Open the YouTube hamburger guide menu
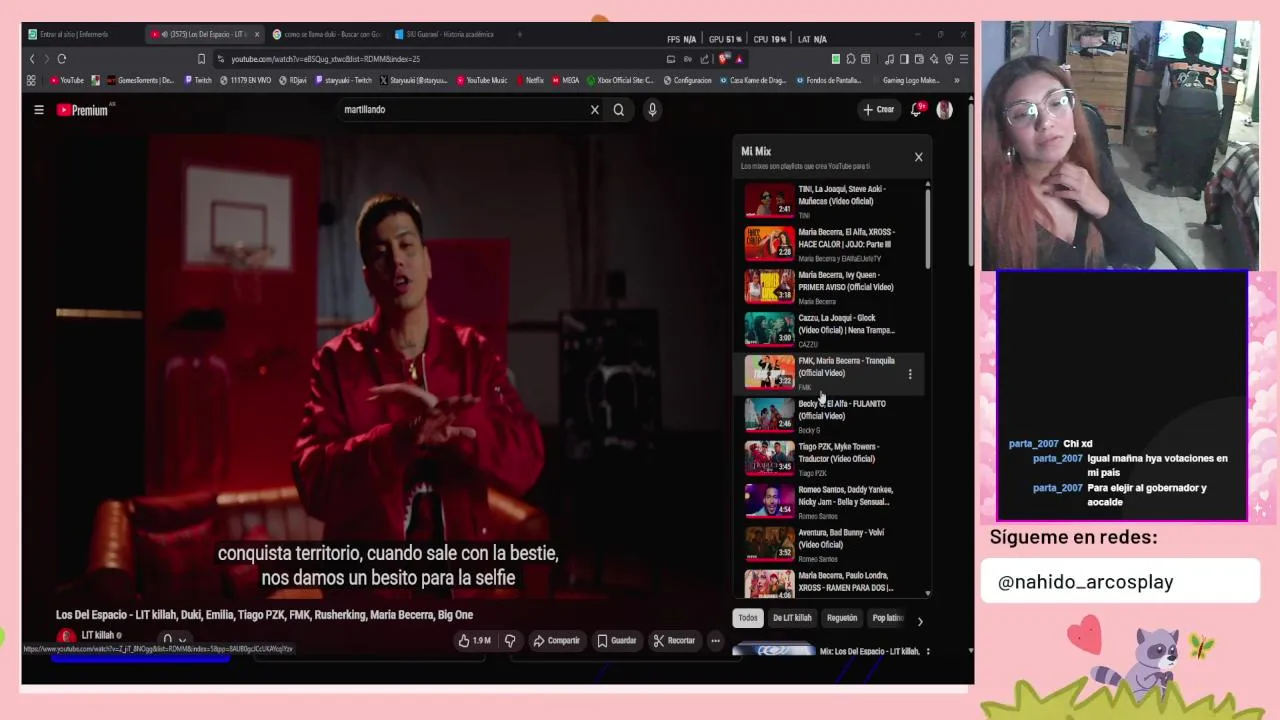 [39, 110]
